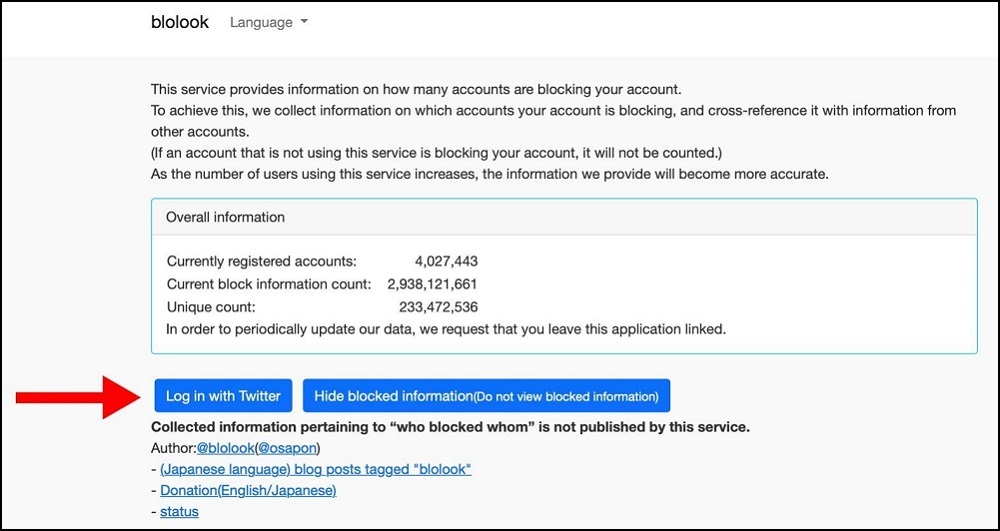Image resolution: width=1000 pixels, height=531 pixels.
Task: Click the "Current block information count:" label
Action: click(x=269, y=284)
